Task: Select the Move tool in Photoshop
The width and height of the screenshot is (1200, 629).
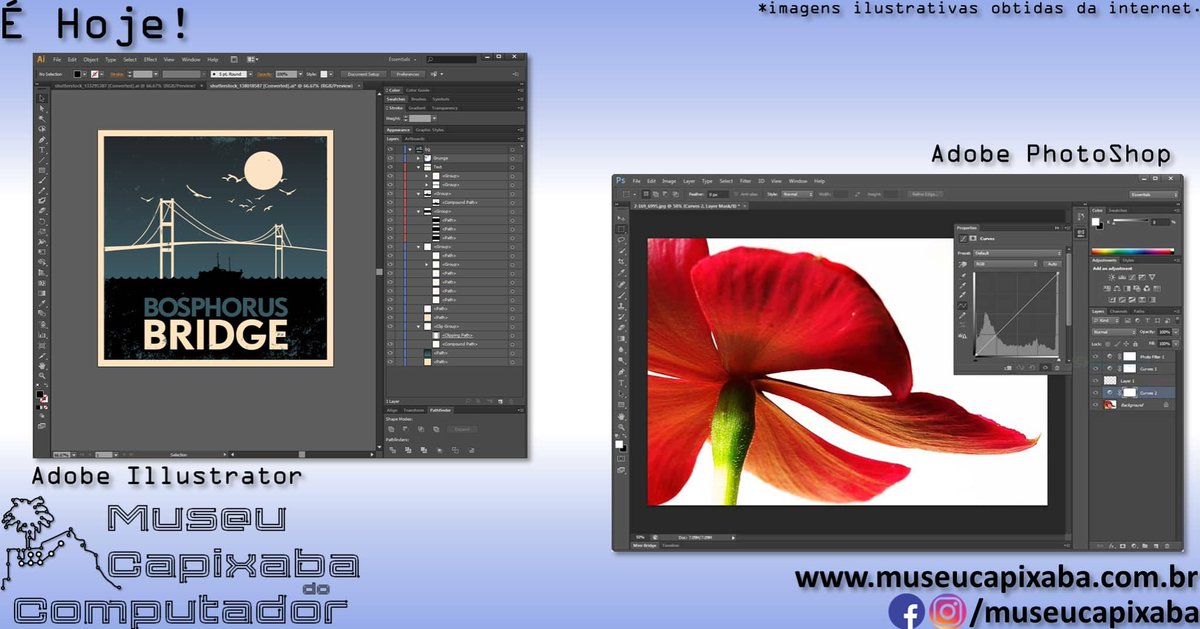Action: (x=621, y=218)
